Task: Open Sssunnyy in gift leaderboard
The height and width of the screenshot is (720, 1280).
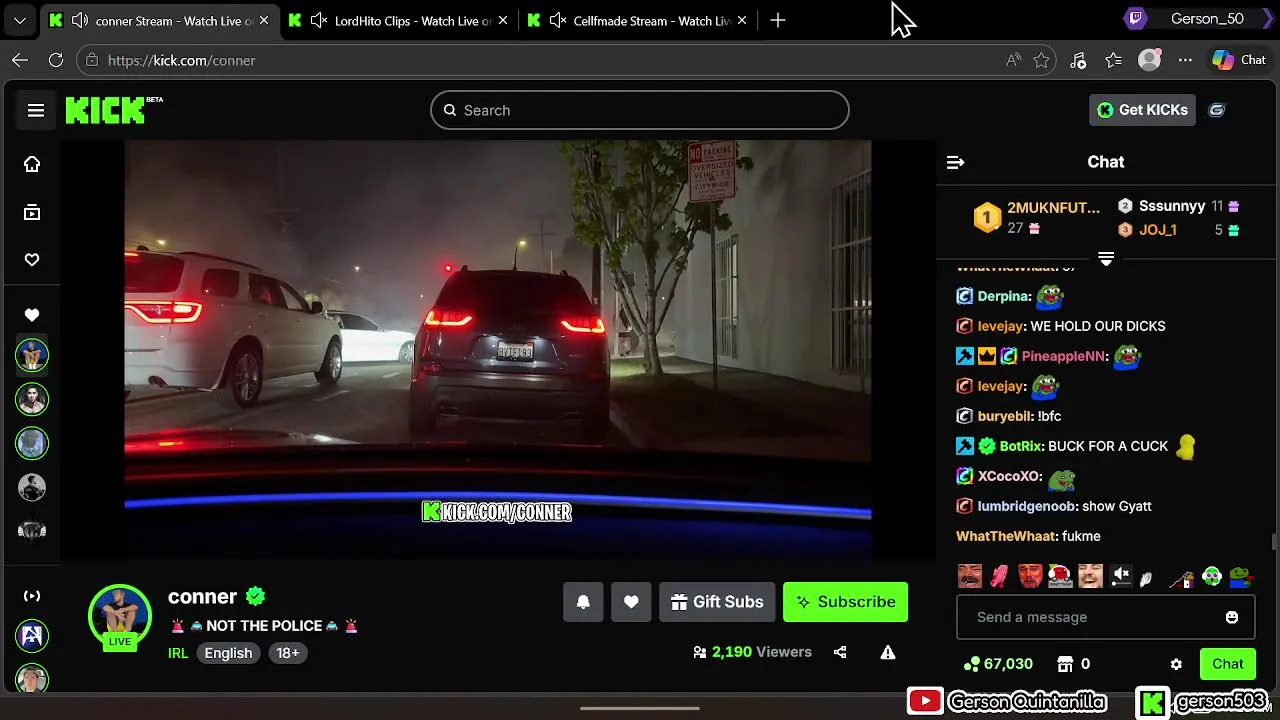Action: click(x=1172, y=206)
